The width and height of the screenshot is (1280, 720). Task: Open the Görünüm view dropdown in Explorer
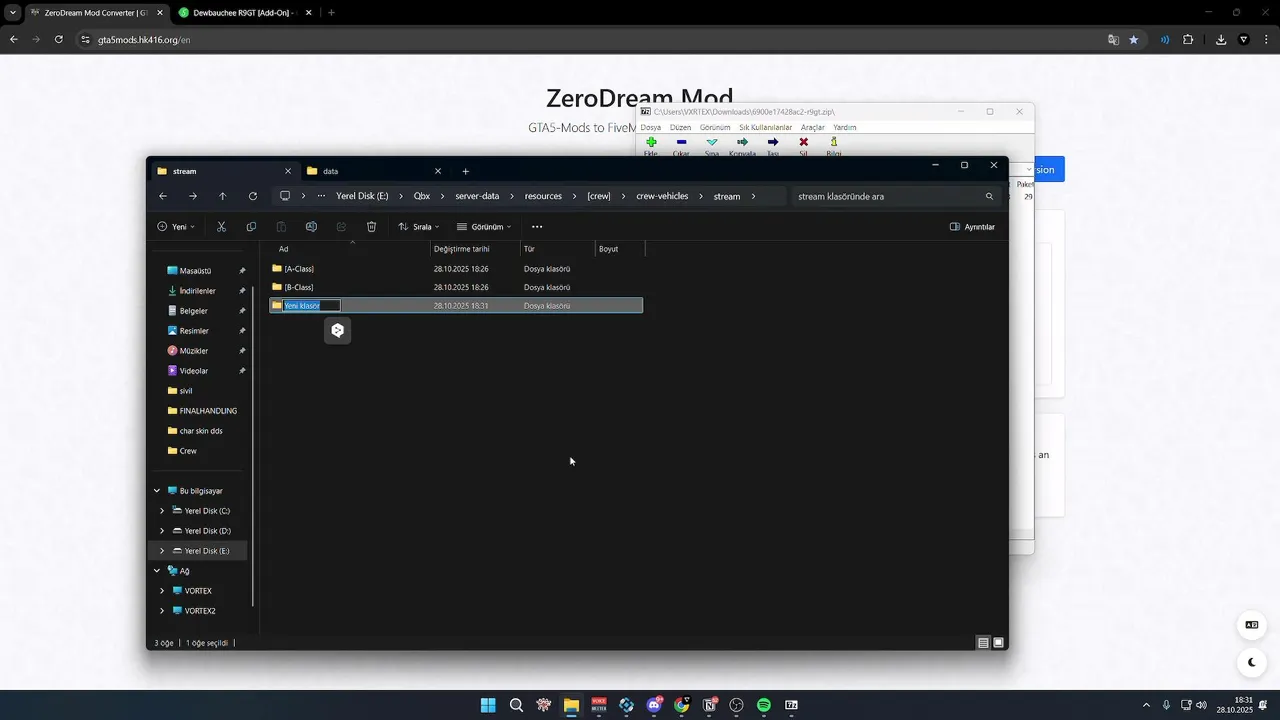click(484, 227)
